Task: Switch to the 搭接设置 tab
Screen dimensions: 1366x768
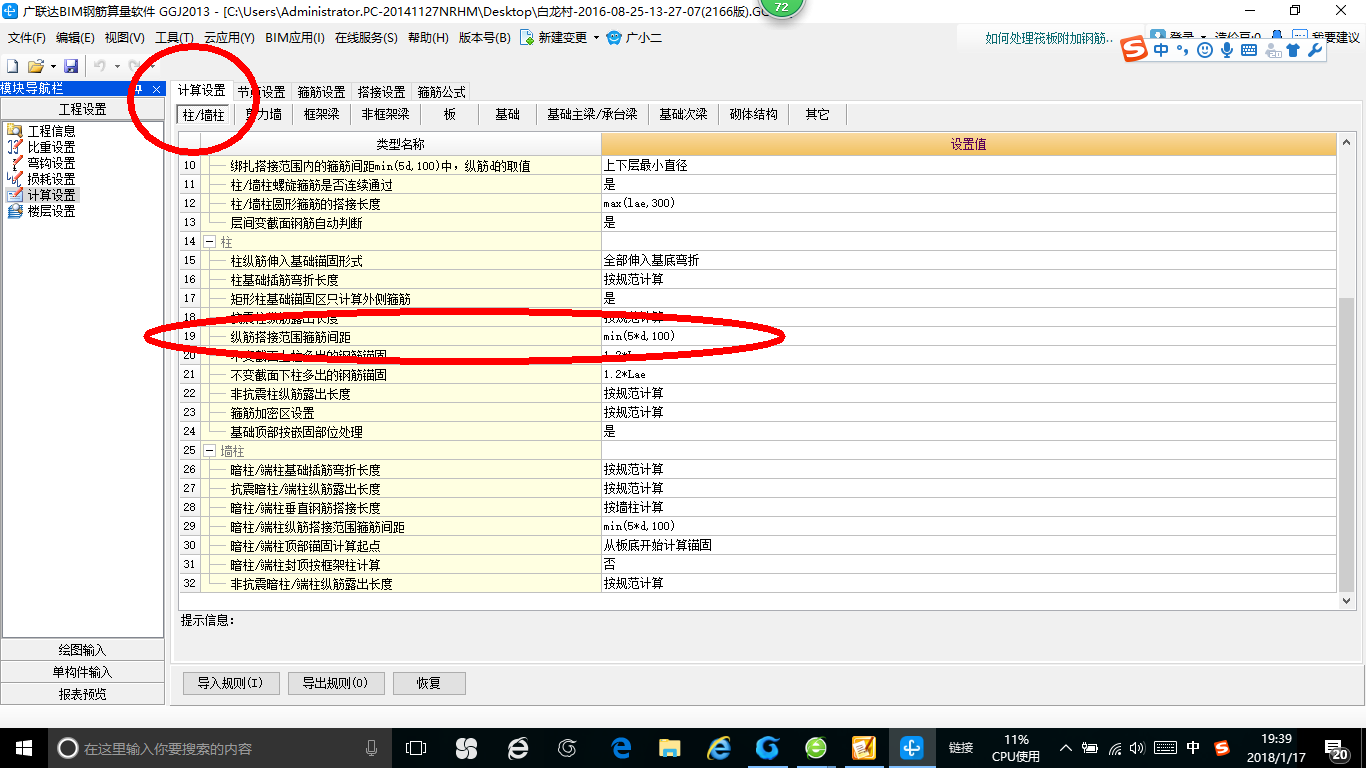Action: click(381, 92)
